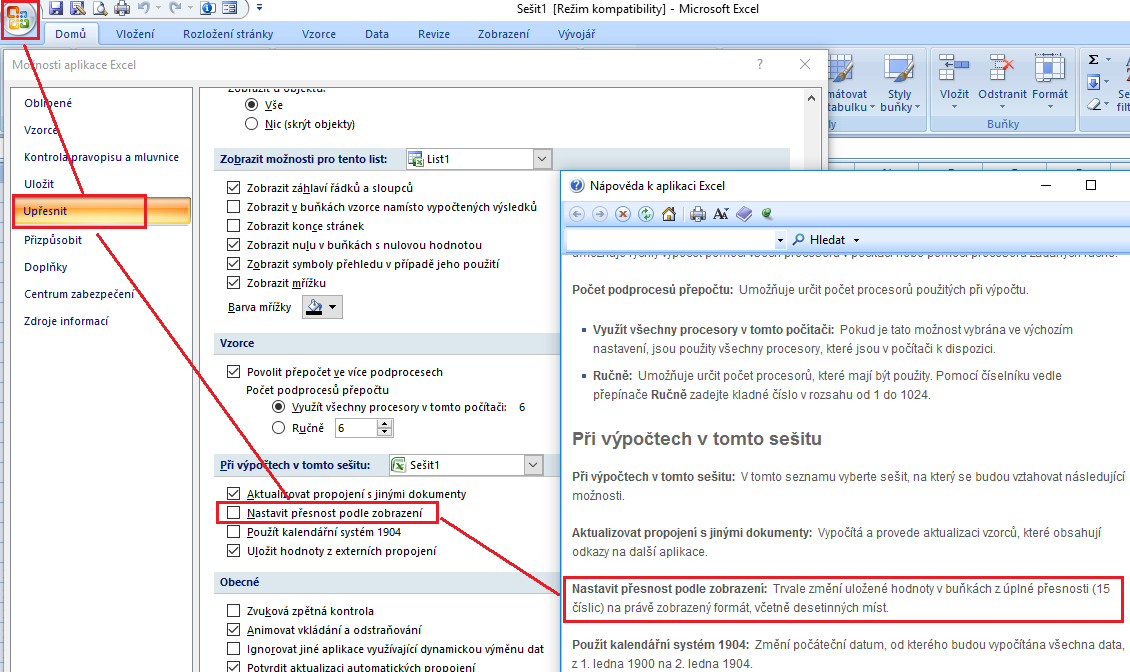Click the Back arrow in Help window
Viewport: 1130px width, 672px height.
click(577, 214)
